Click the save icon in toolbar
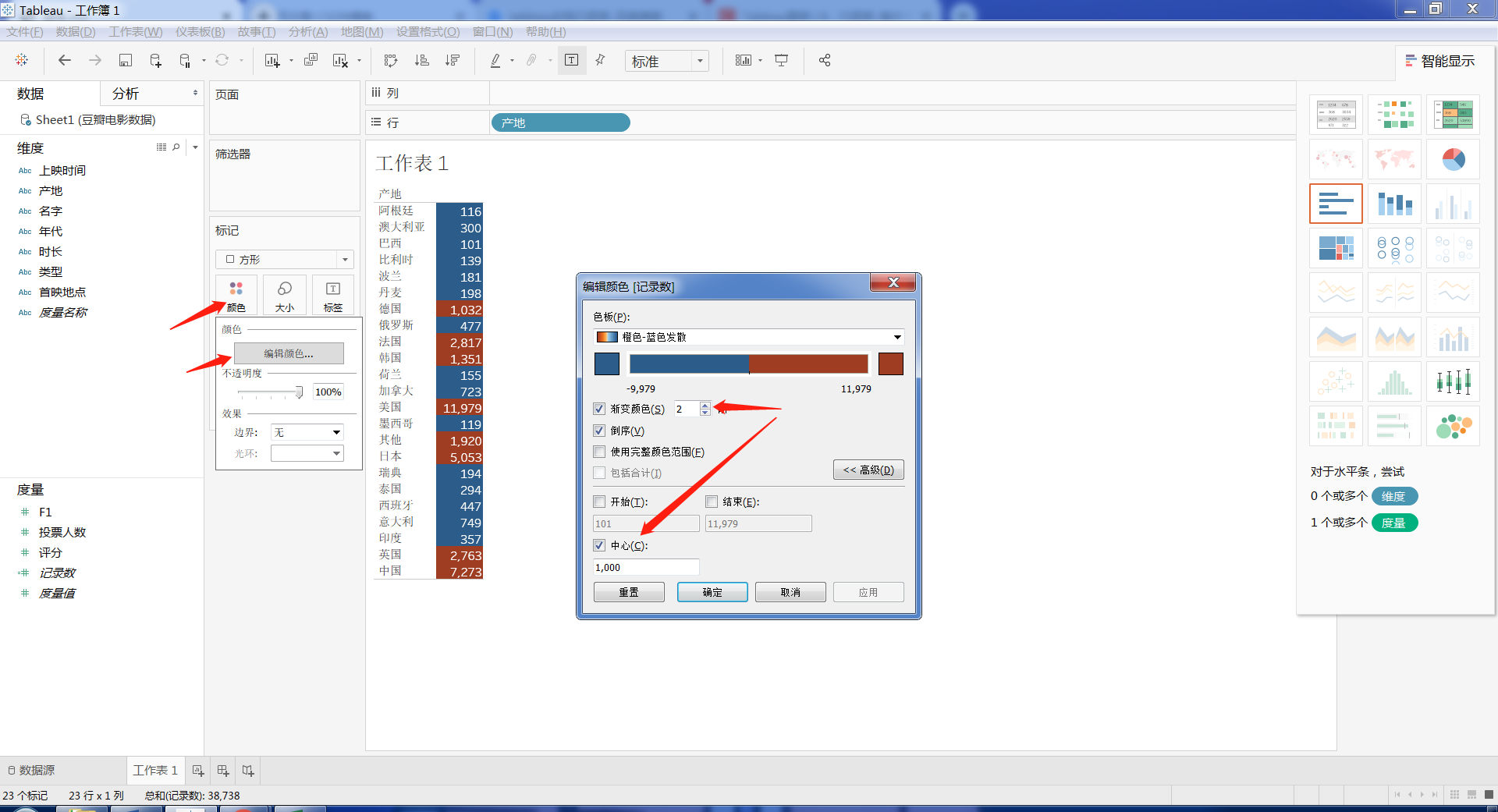This screenshot has height=812, width=1498. 126,60
